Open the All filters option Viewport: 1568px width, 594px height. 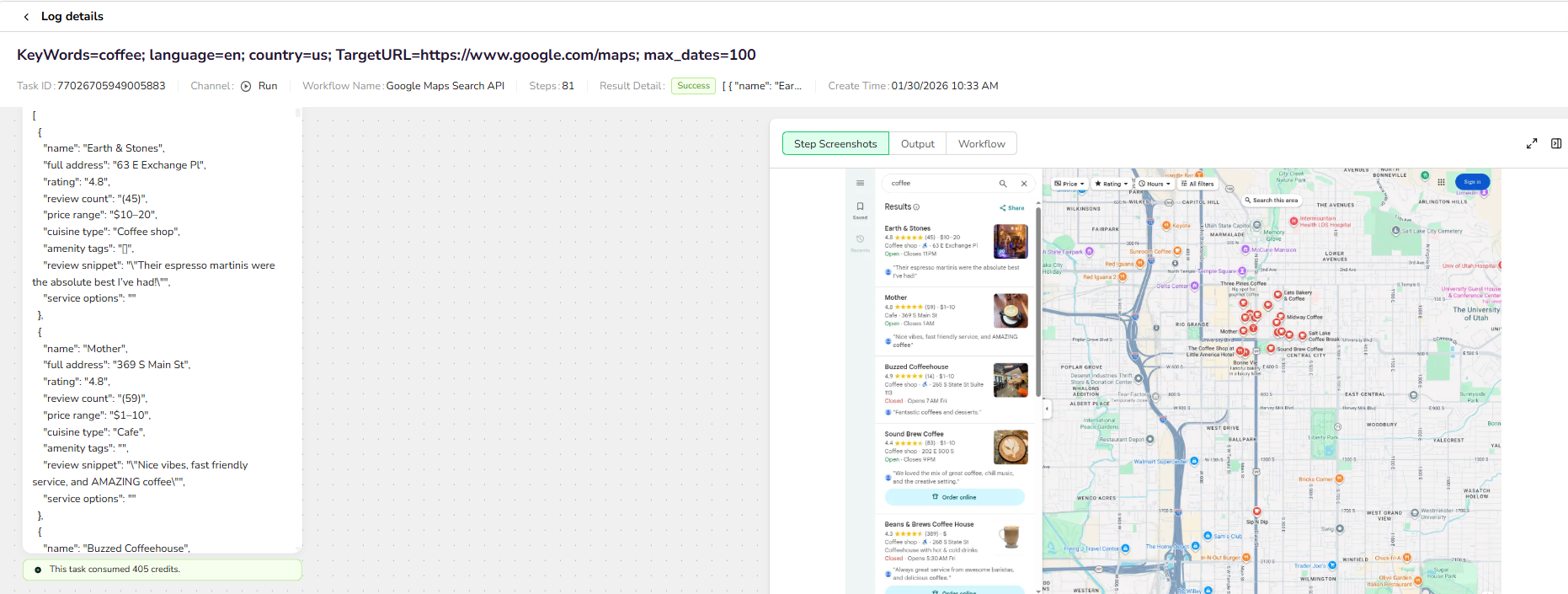[x=1197, y=184]
